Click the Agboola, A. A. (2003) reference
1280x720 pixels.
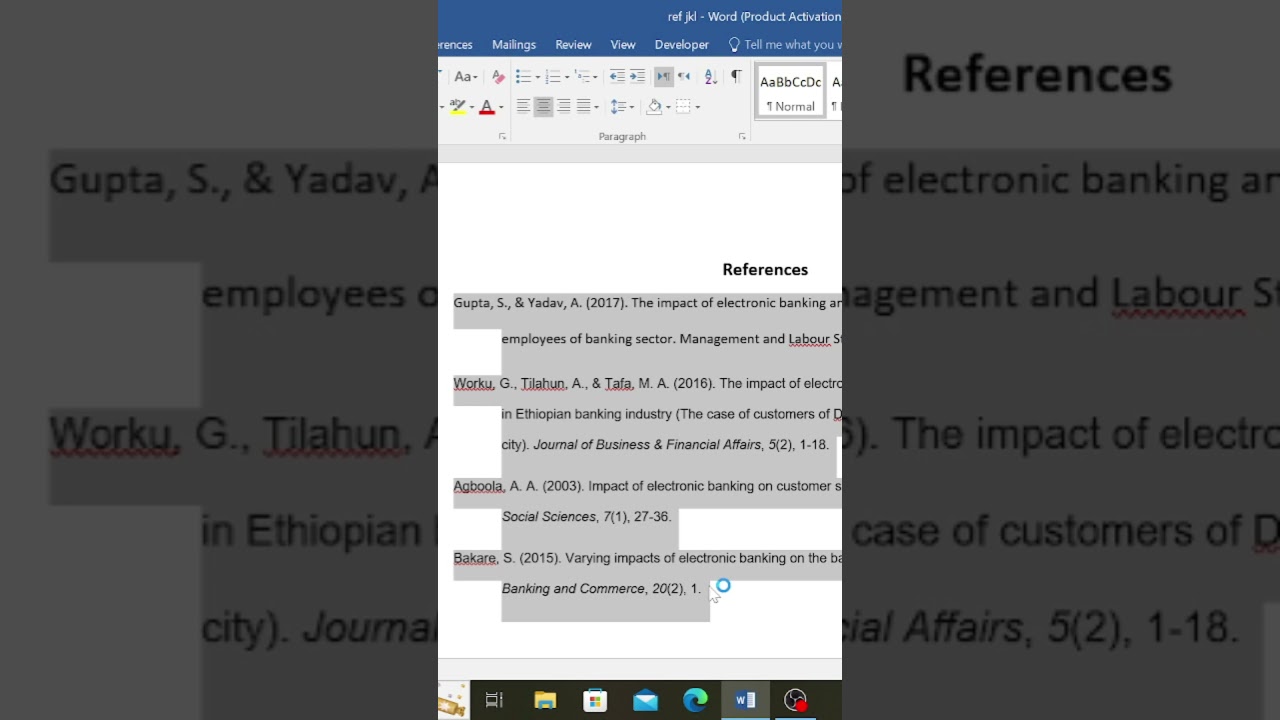(x=647, y=486)
